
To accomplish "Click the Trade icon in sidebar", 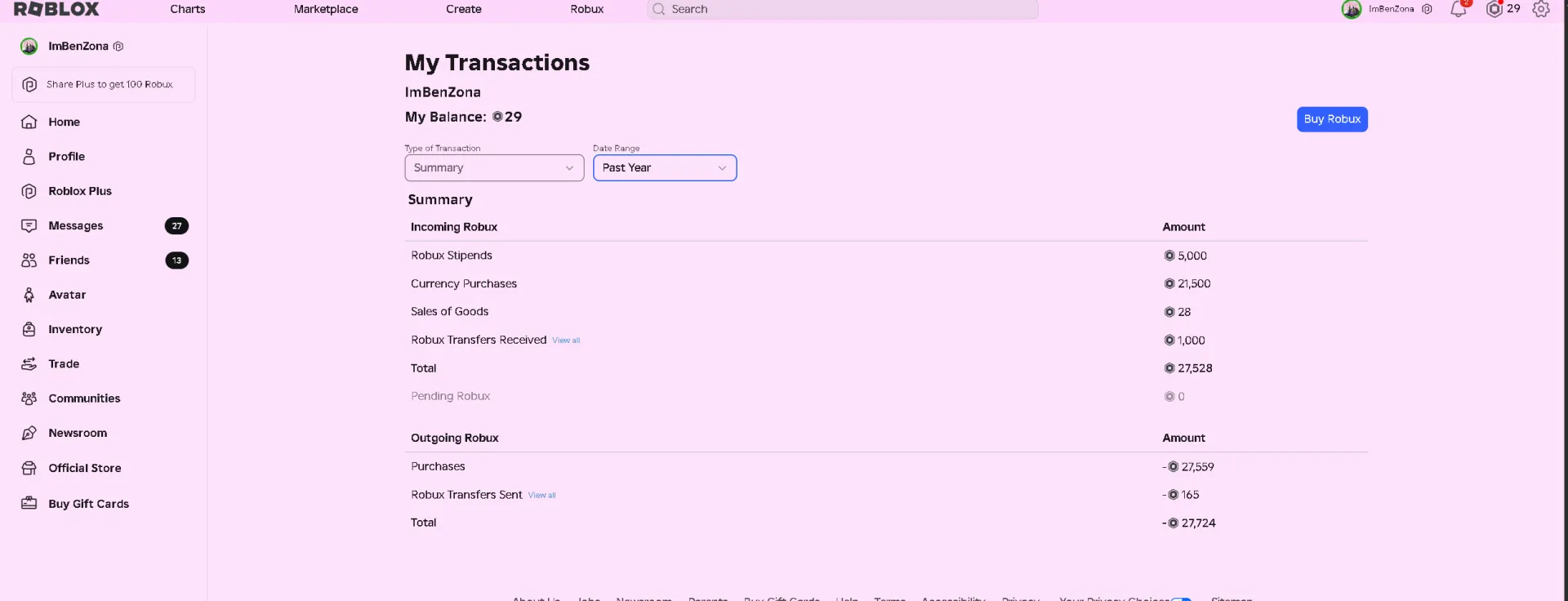I will [29, 364].
